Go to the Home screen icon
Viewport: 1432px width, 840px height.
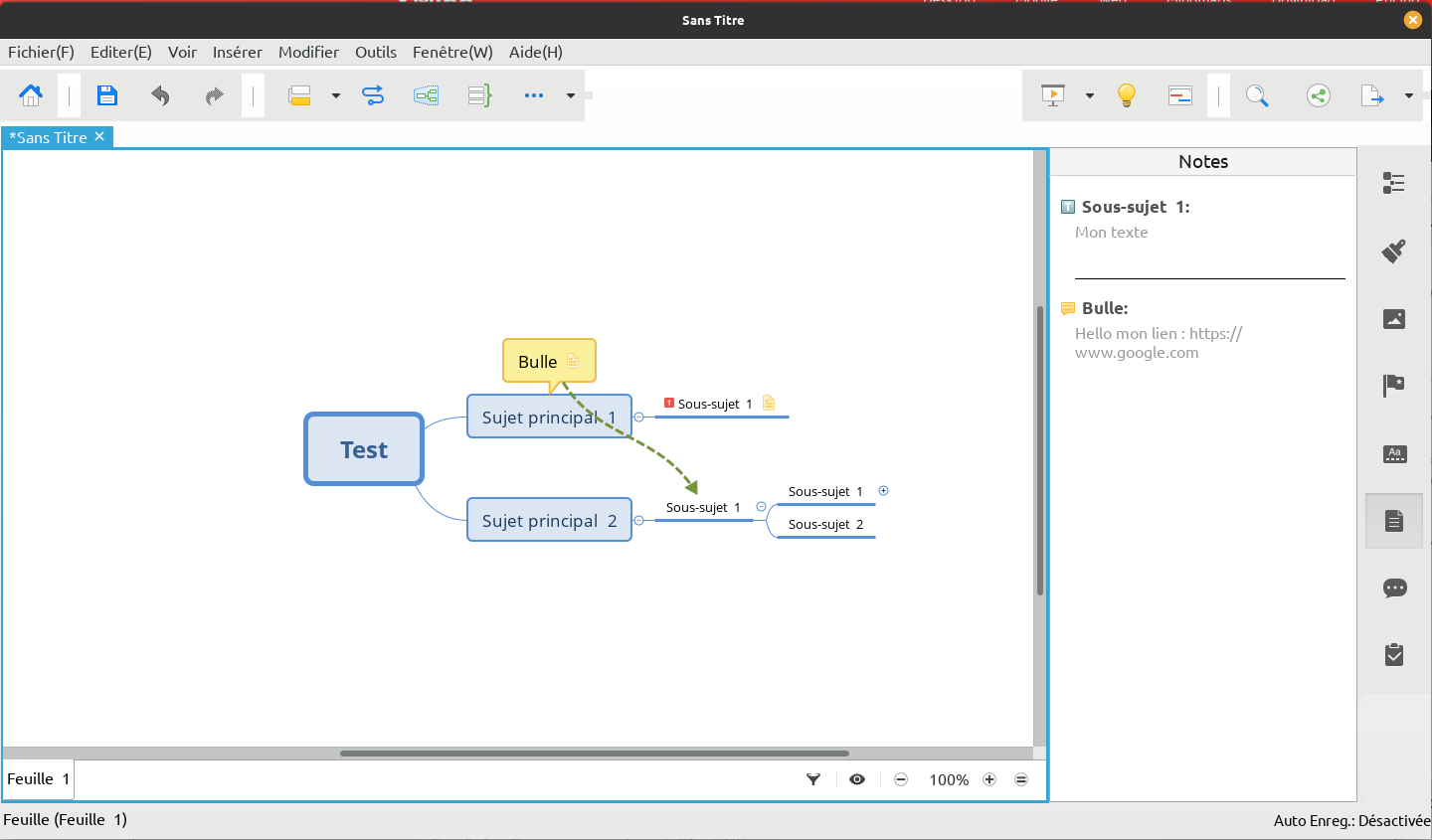(x=31, y=95)
